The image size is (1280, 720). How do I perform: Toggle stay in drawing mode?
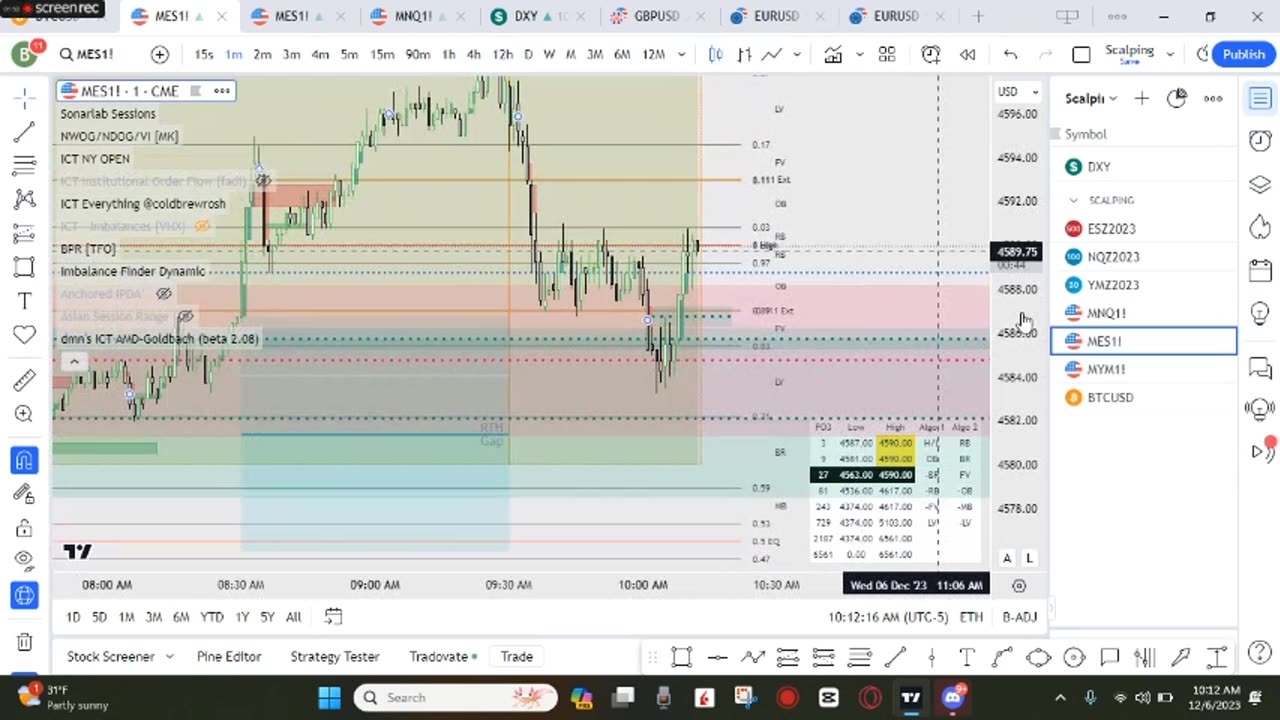click(x=25, y=493)
